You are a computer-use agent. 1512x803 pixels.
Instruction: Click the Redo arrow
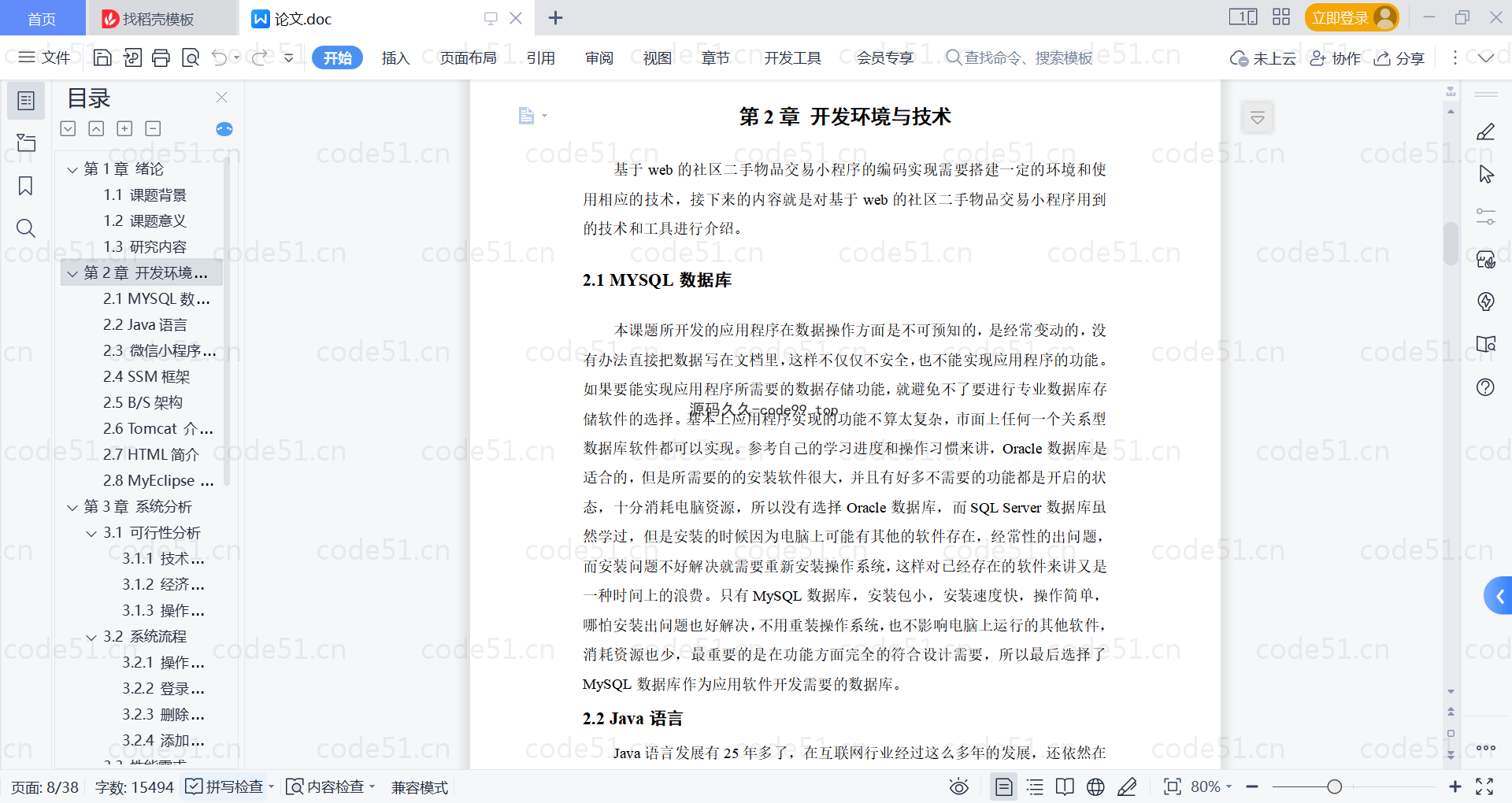coord(260,57)
